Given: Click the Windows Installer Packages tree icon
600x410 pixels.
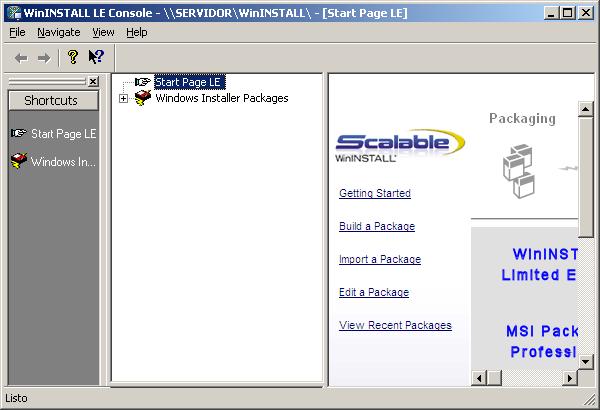Looking at the screenshot, I should [x=143, y=98].
